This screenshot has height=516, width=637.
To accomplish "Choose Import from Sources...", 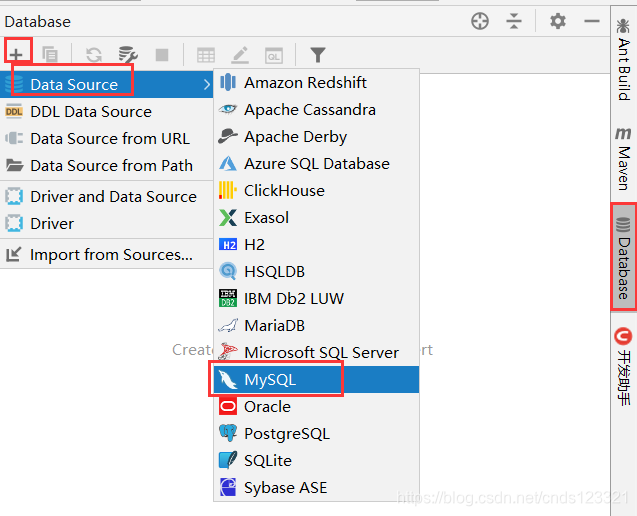I will (x=106, y=255).
